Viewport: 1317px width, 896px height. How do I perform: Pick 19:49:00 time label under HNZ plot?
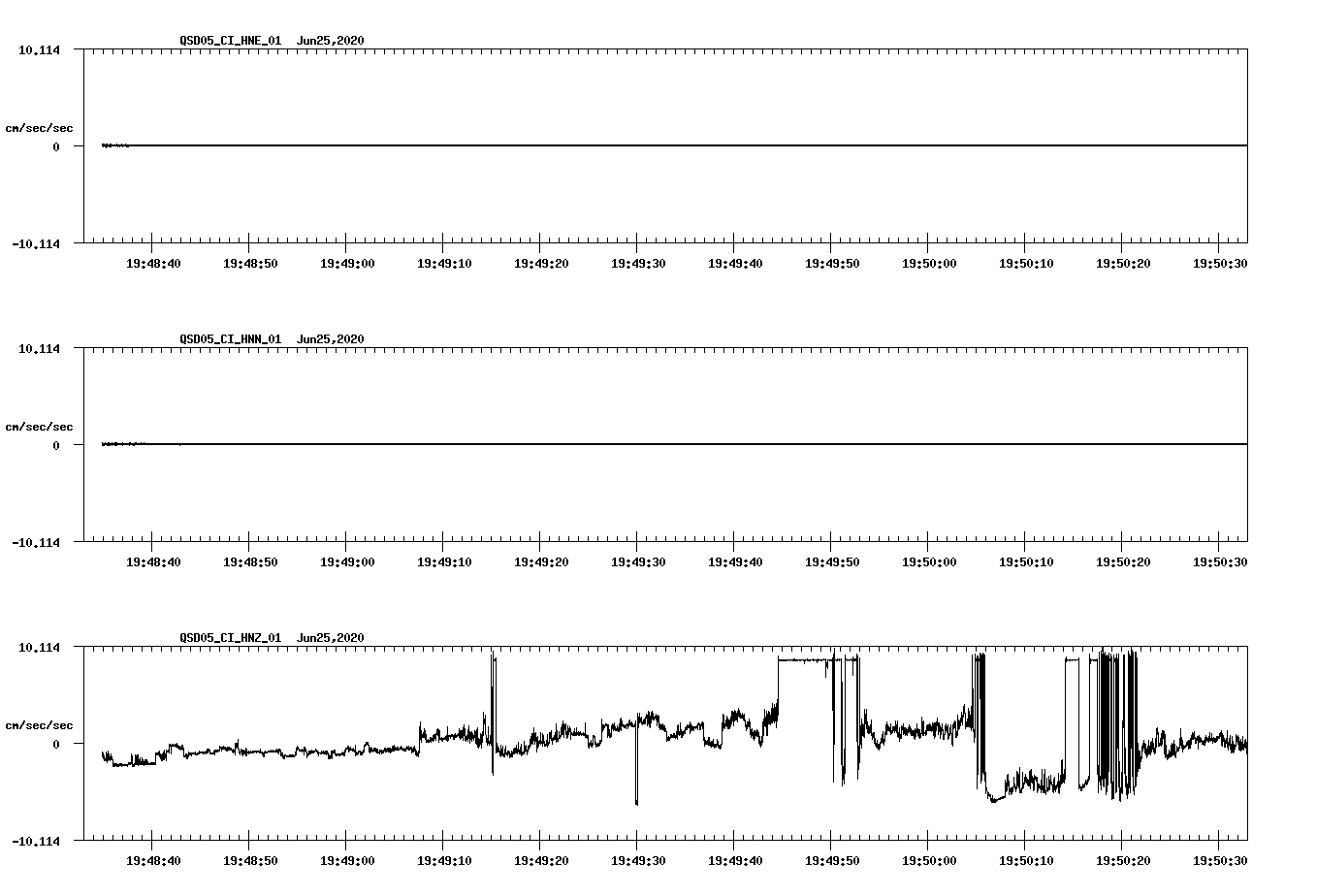point(347,860)
